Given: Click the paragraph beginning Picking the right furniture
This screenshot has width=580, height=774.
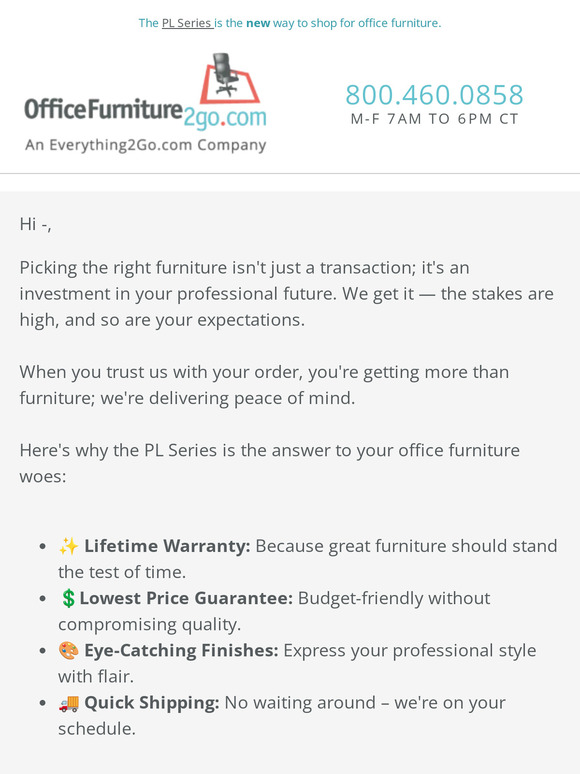Looking at the screenshot, I should [x=286, y=294].
